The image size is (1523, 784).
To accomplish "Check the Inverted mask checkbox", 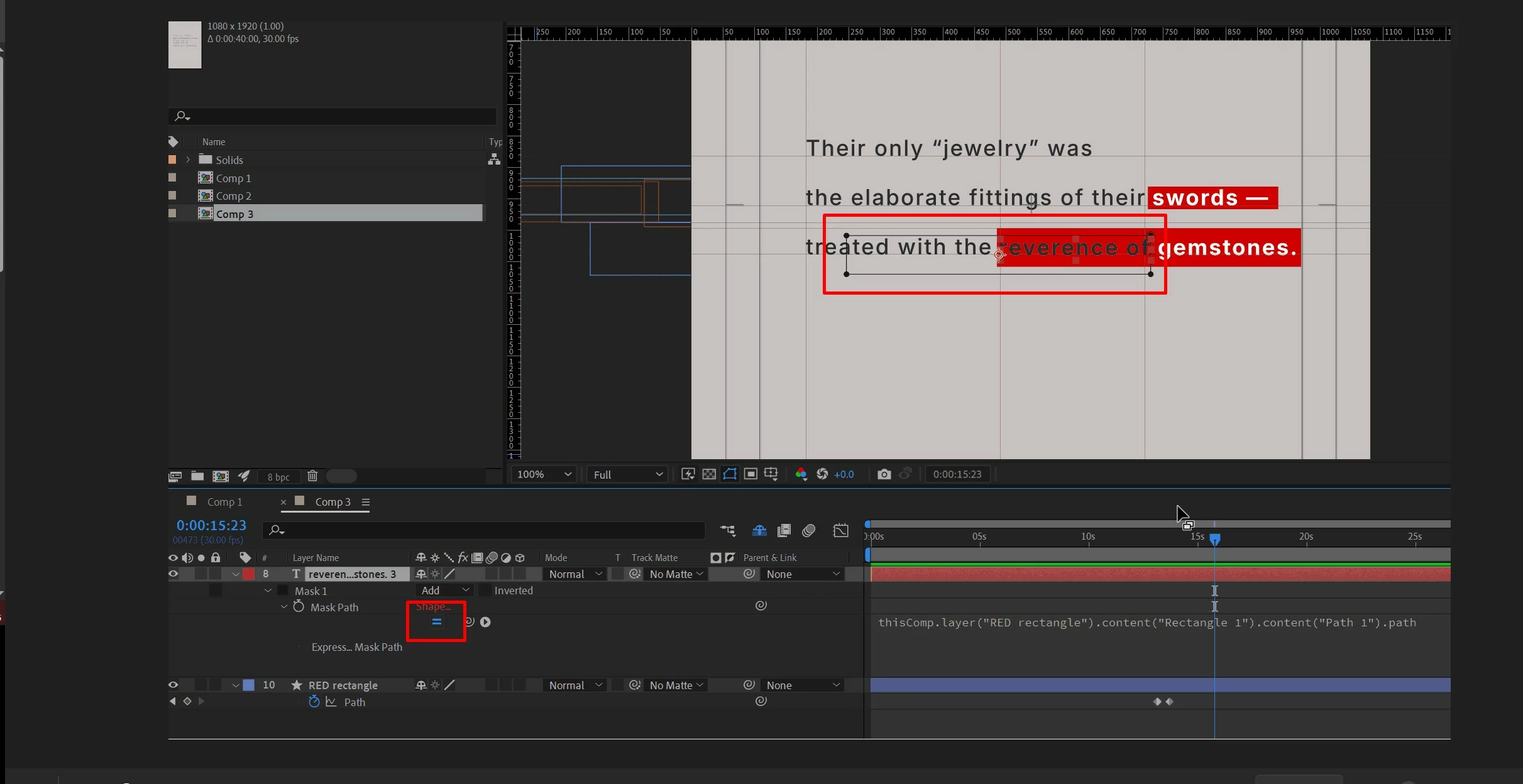I will click(485, 591).
